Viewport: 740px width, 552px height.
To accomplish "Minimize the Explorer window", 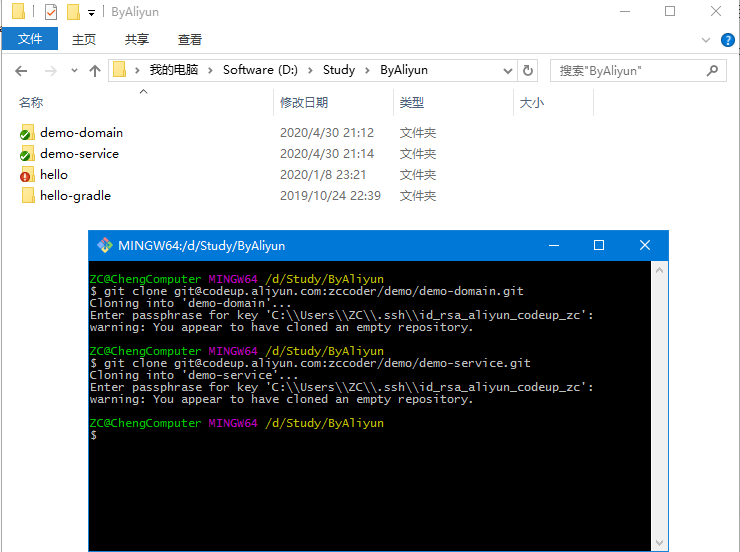I will tap(625, 11).
